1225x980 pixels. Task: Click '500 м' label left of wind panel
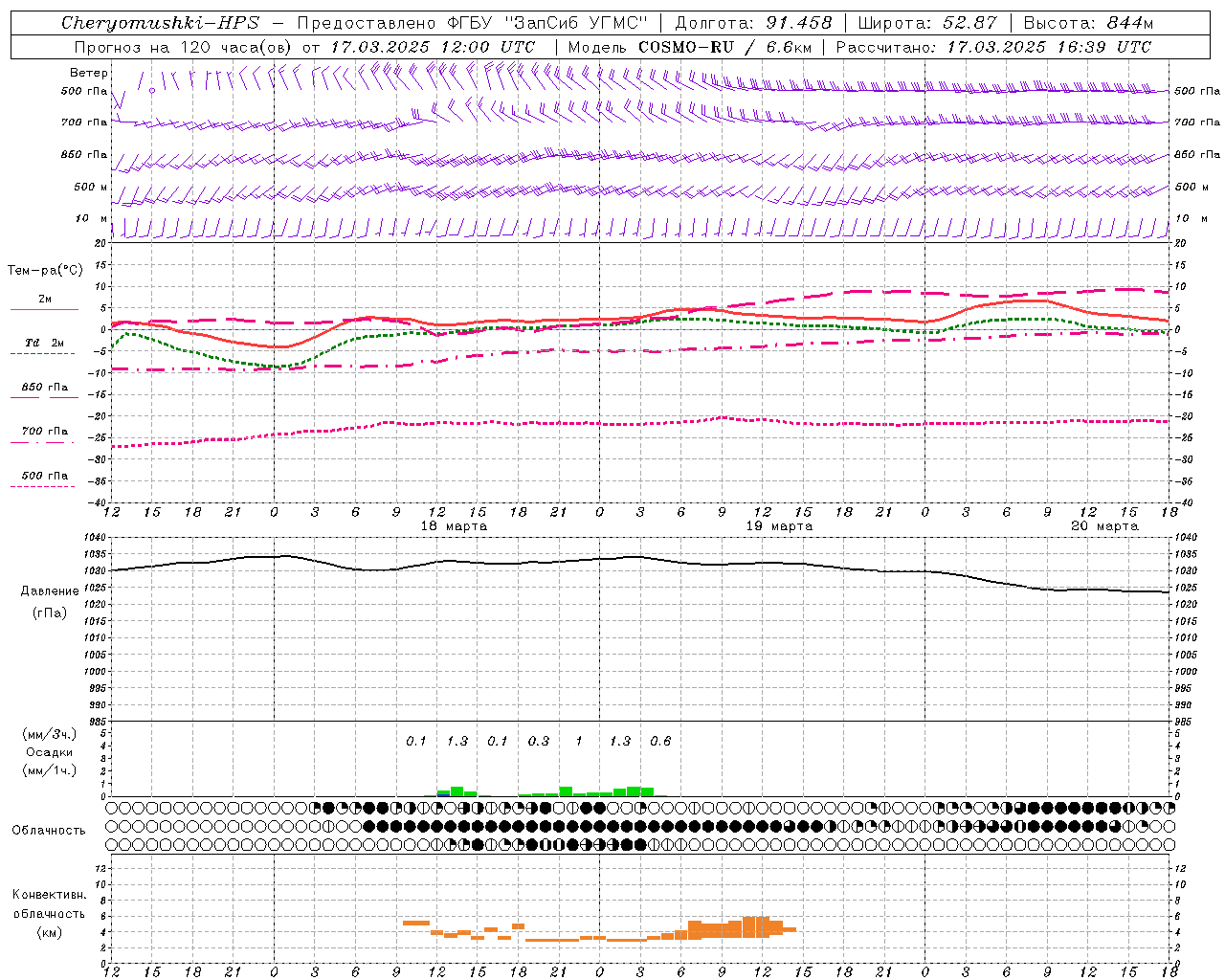coord(91,187)
